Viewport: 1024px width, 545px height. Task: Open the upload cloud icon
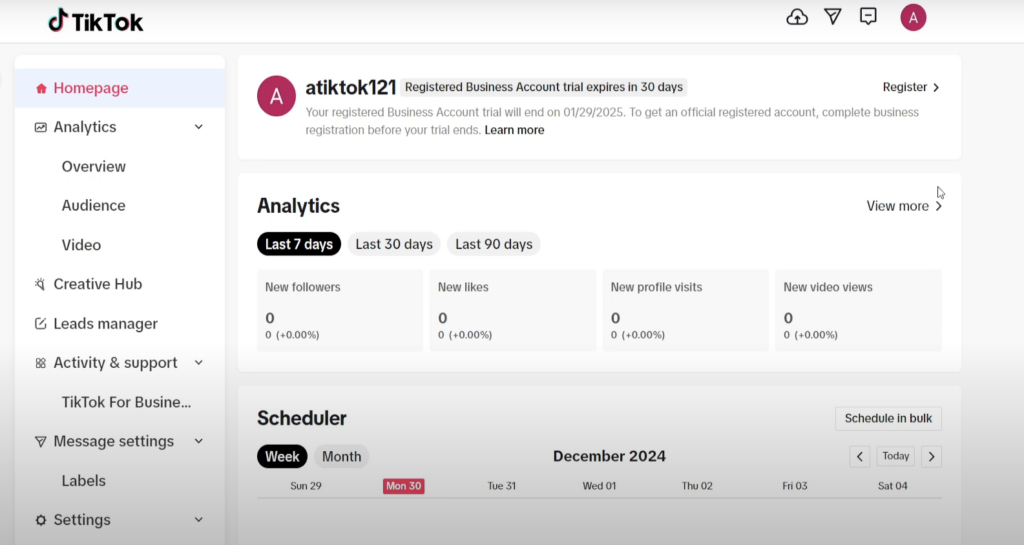pos(797,17)
